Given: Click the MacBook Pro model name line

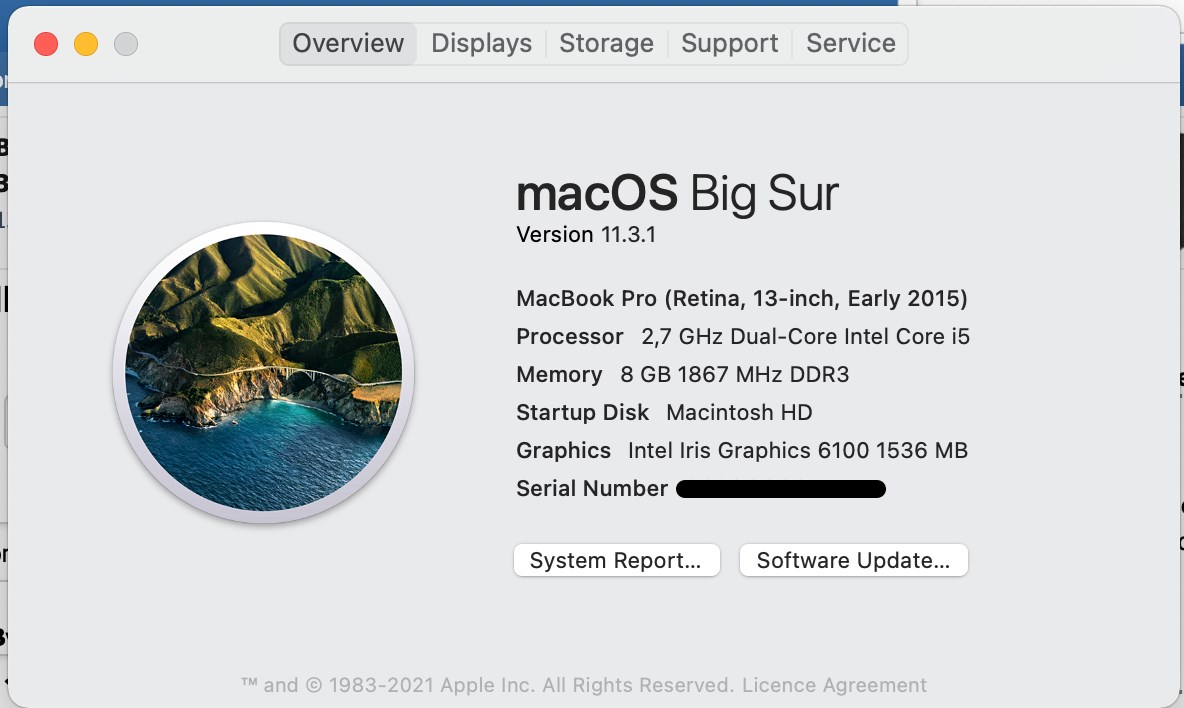Looking at the screenshot, I should [741, 298].
